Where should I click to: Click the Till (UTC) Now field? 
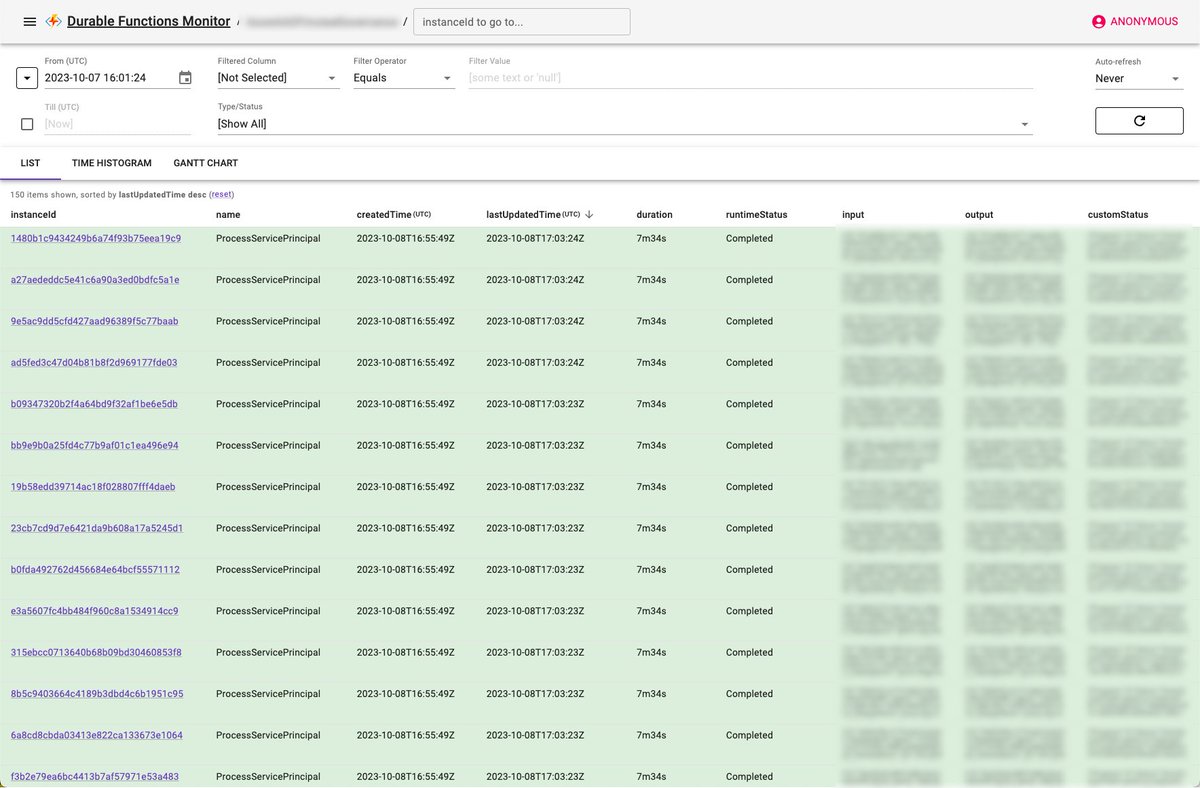[118, 124]
